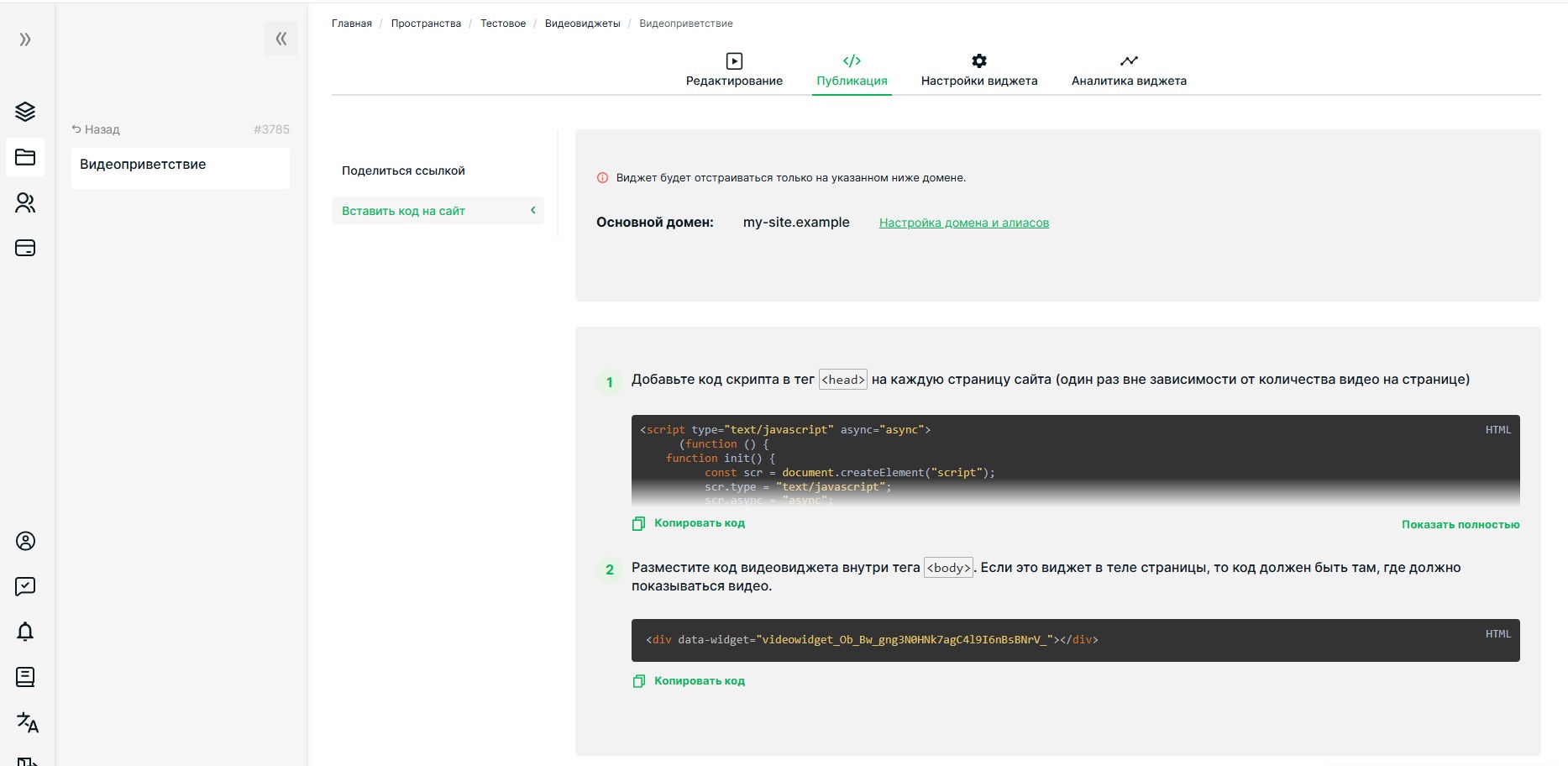Image resolution: width=1568 pixels, height=766 pixels.
Task: Open the language translate icon
Action: [27, 722]
